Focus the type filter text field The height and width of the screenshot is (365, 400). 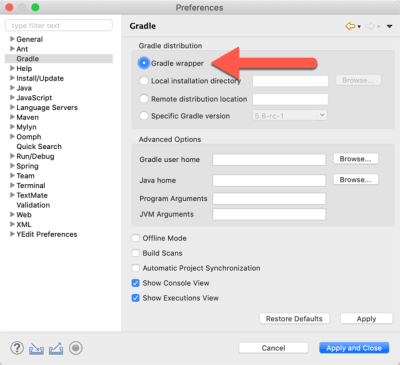59,26
